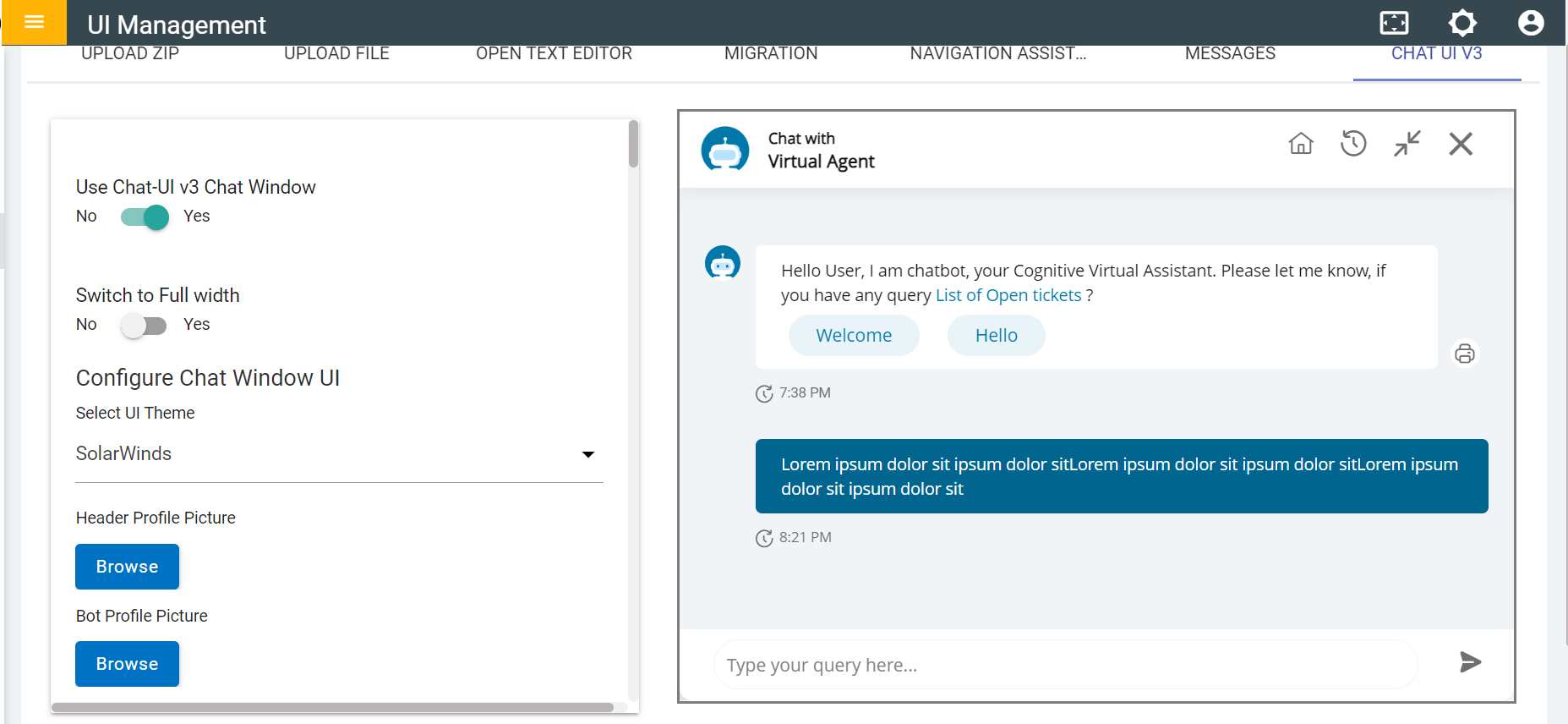Viewport: 1568px width, 724px height.
Task: Open the settings gear in top bar
Action: [1462, 23]
